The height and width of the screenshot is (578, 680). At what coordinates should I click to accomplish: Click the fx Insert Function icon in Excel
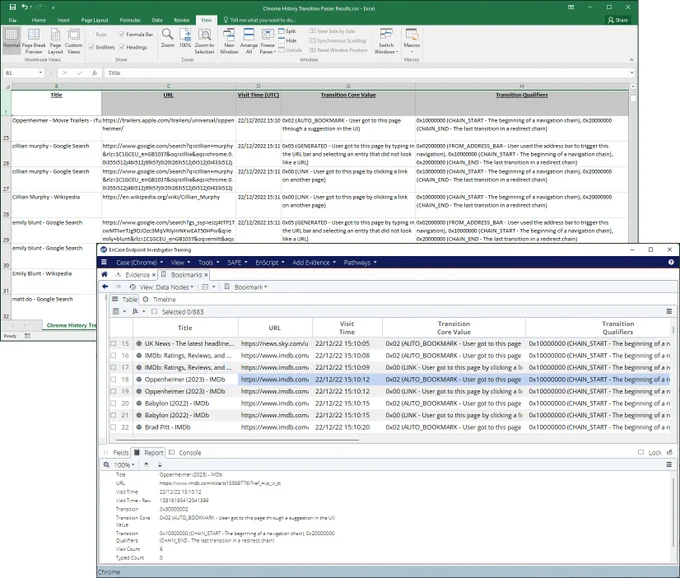point(94,73)
